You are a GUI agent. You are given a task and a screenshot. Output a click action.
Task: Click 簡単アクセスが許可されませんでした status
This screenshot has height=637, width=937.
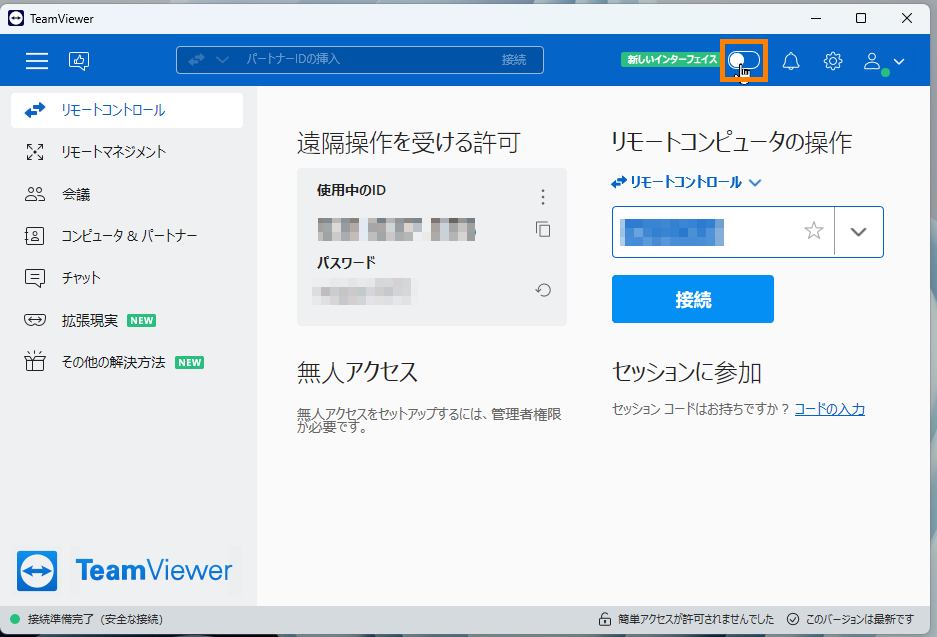click(x=696, y=620)
